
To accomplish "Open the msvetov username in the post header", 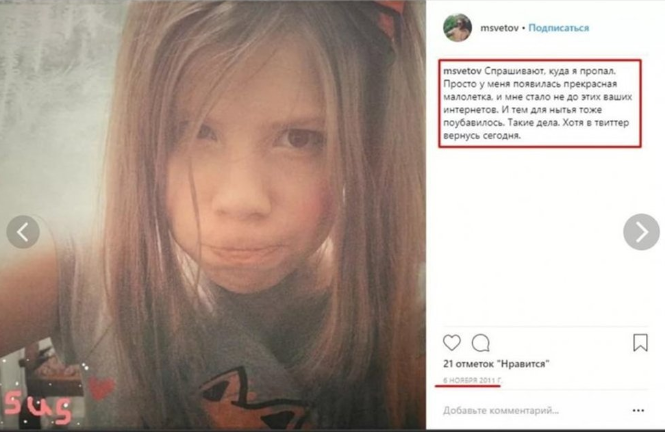I will click(499, 28).
